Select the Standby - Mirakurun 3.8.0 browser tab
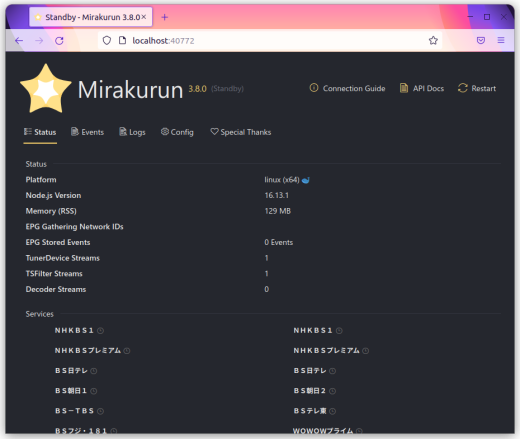Viewport: 520px width, 439px height. [x=91, y=17]
